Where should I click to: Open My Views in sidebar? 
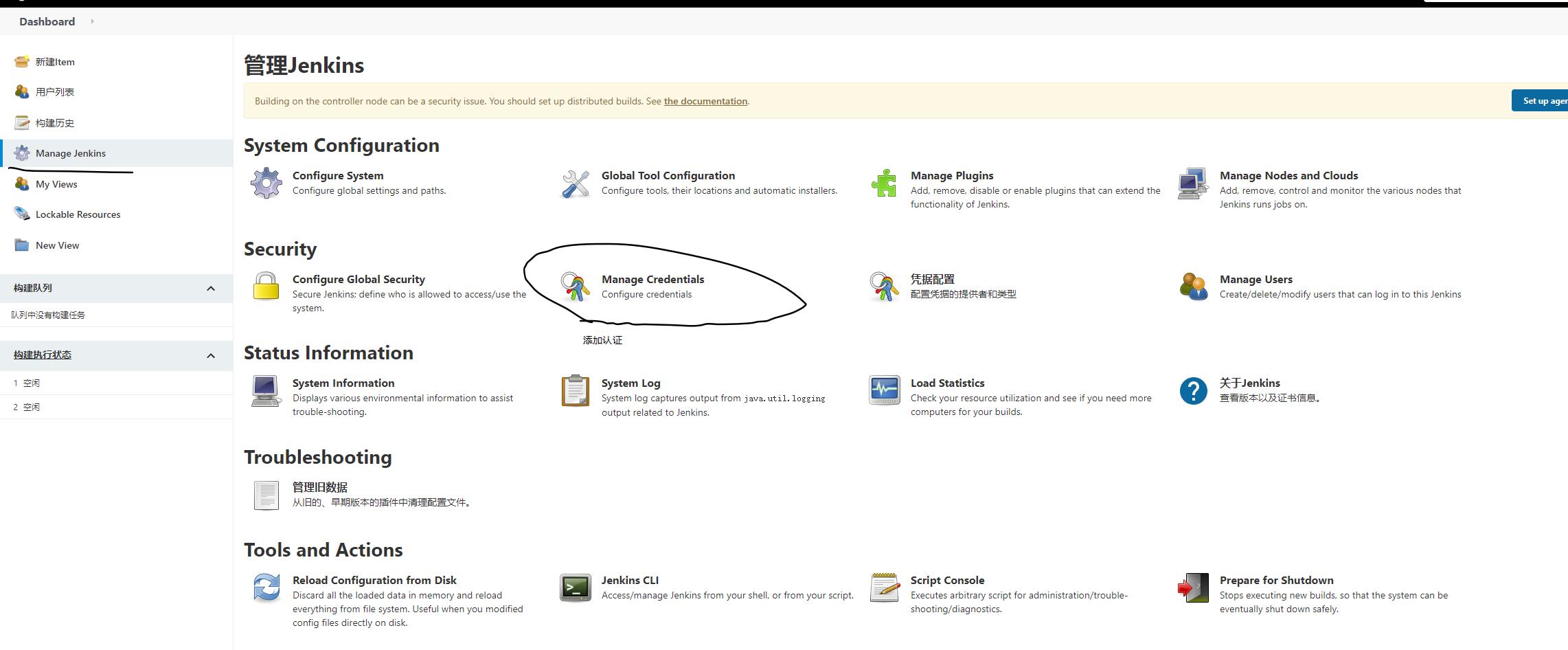pos(56,184)
